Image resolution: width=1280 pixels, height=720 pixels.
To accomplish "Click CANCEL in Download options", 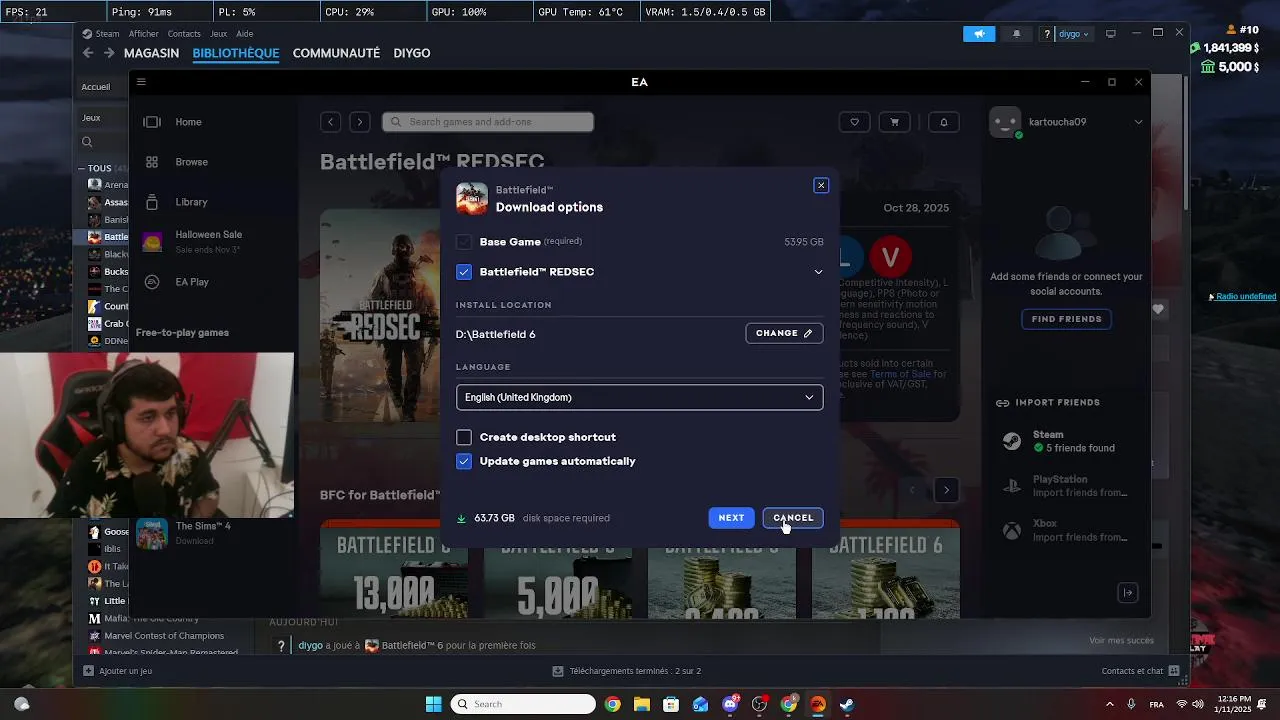I will 793,517.
